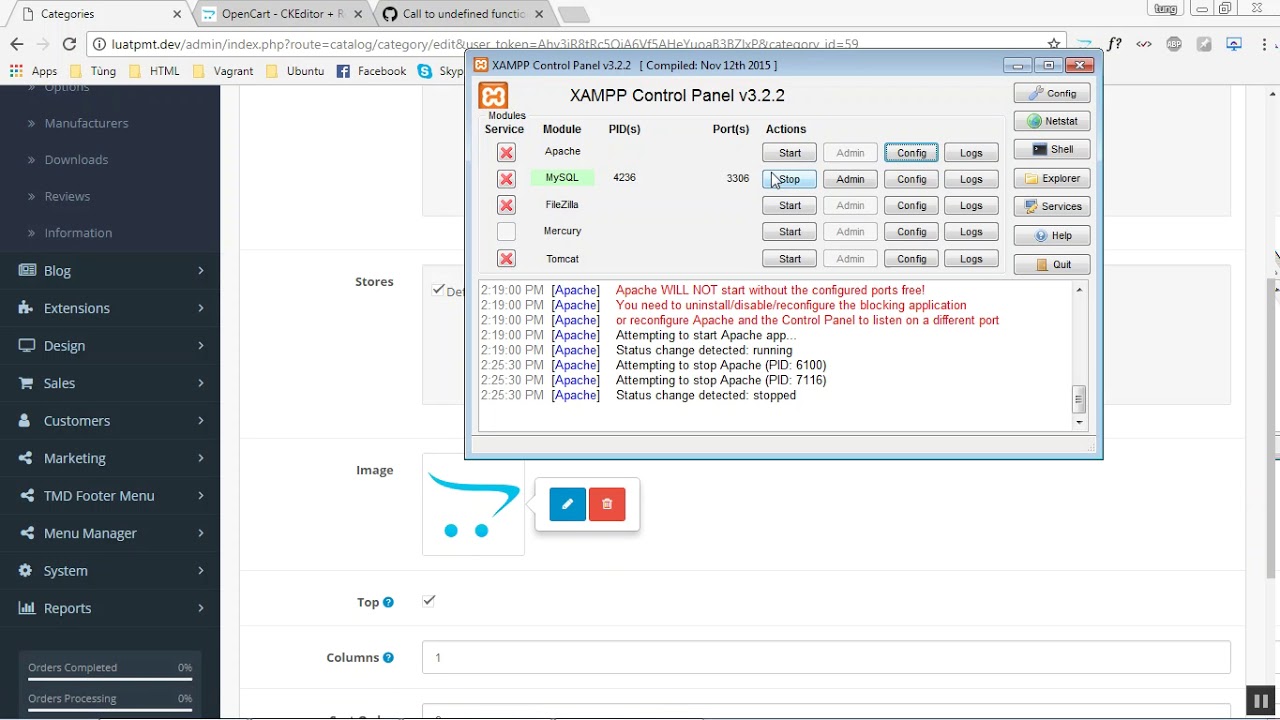Click the category image thumbnail
This screenshot has width=1280, height=720.
pyautogui.click(x=473, y=504)
